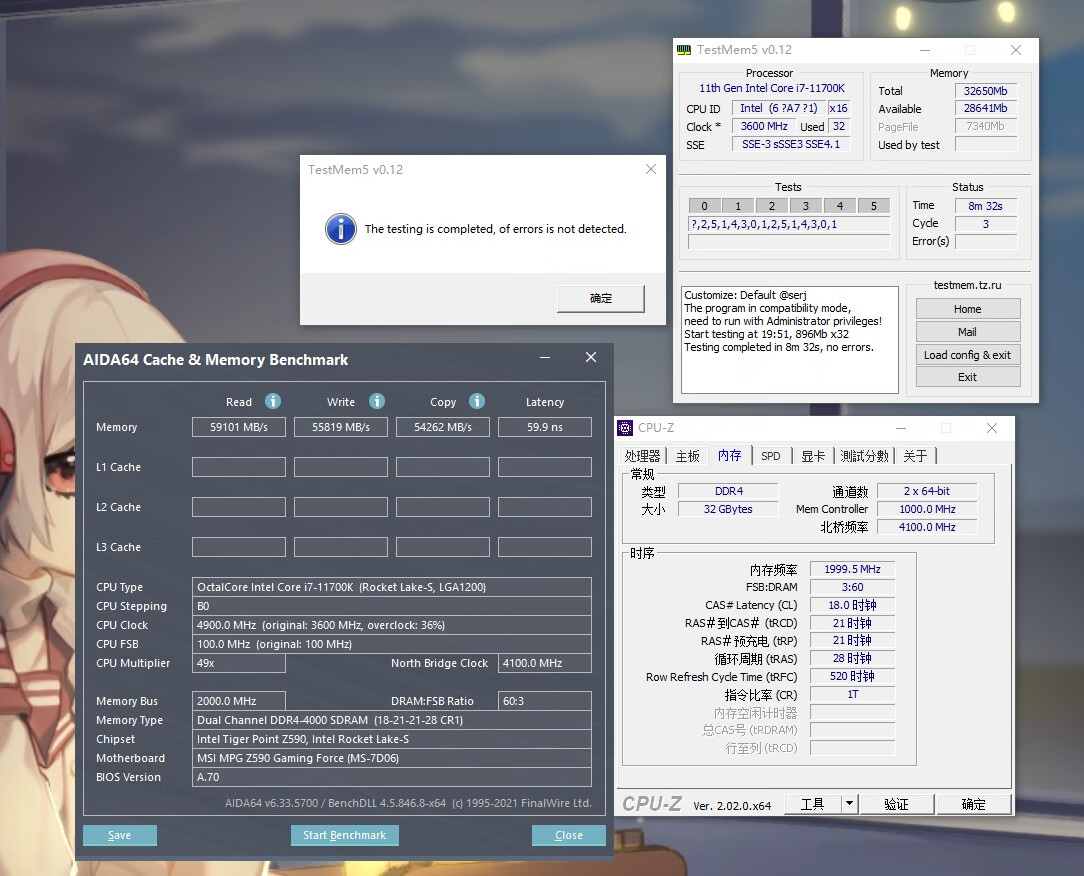Minimize the CPU-Z window

coord(901,428)
